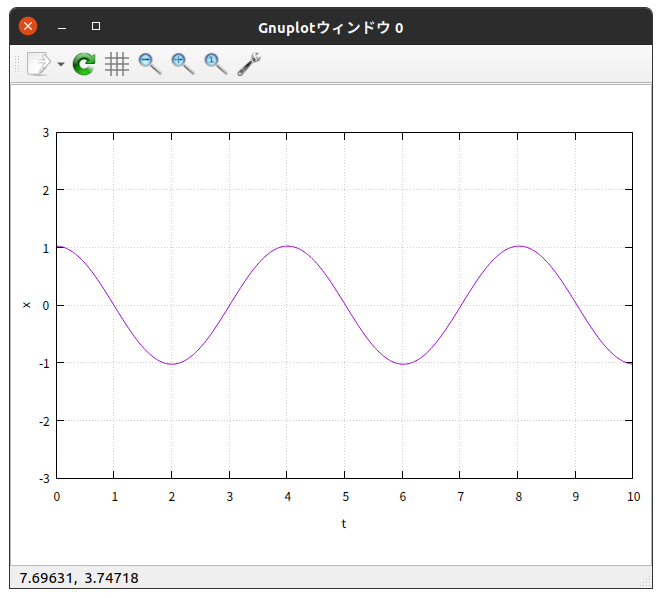
Task: Click the x-axis tick label 7
Action: 461,497
